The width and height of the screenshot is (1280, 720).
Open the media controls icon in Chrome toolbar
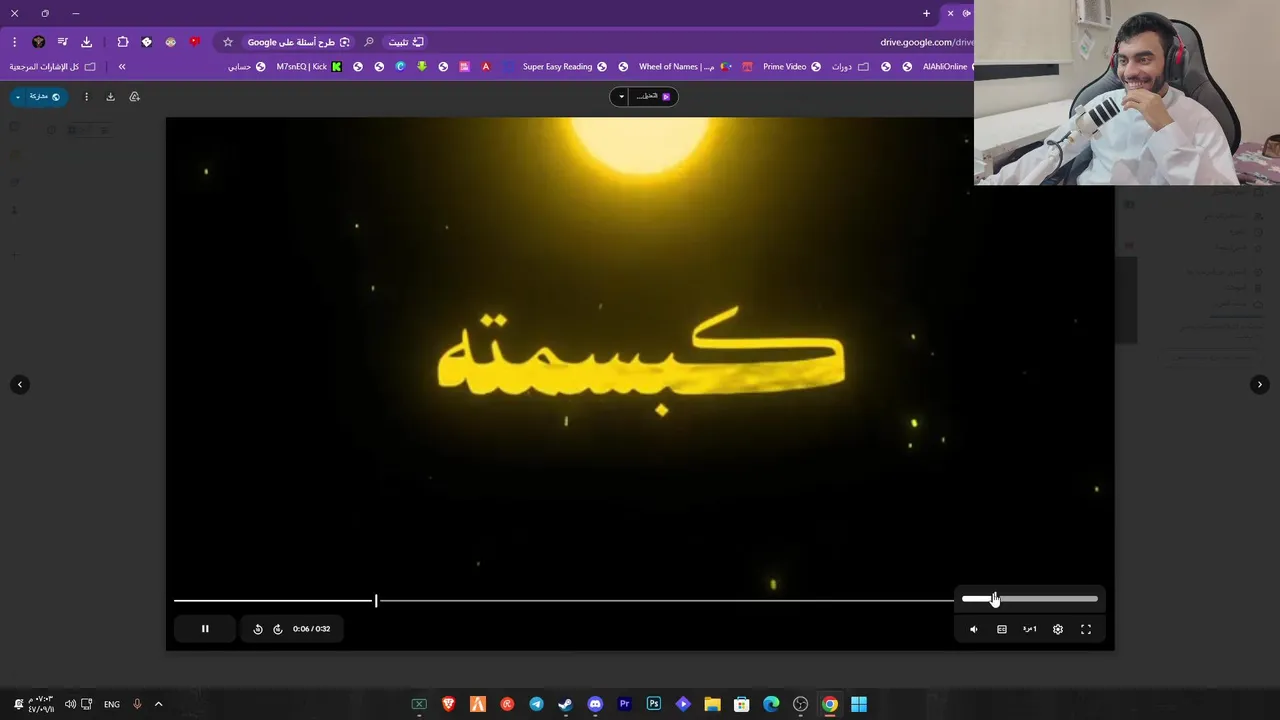(x=62, y=42)
